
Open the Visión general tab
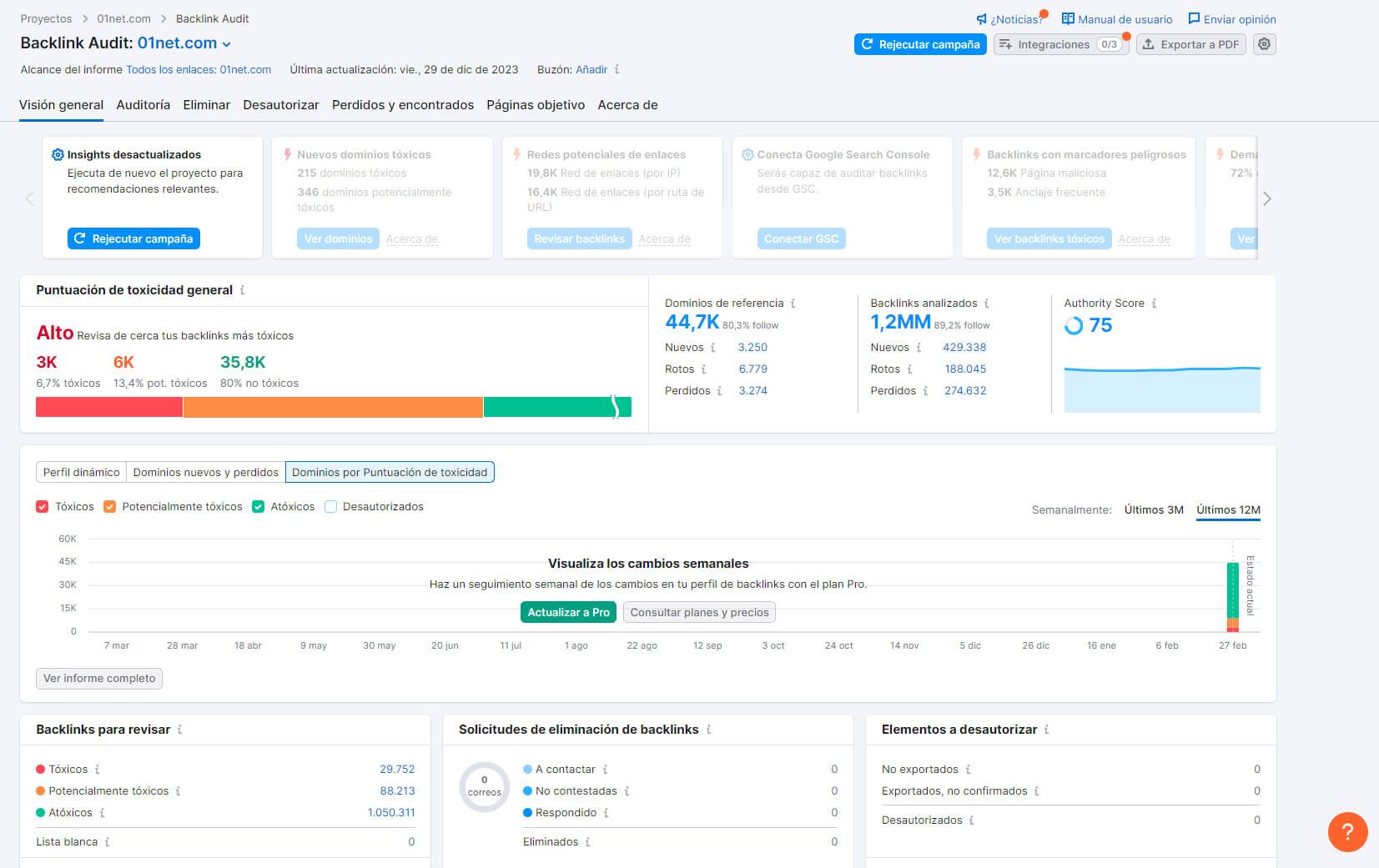(61, 105)
